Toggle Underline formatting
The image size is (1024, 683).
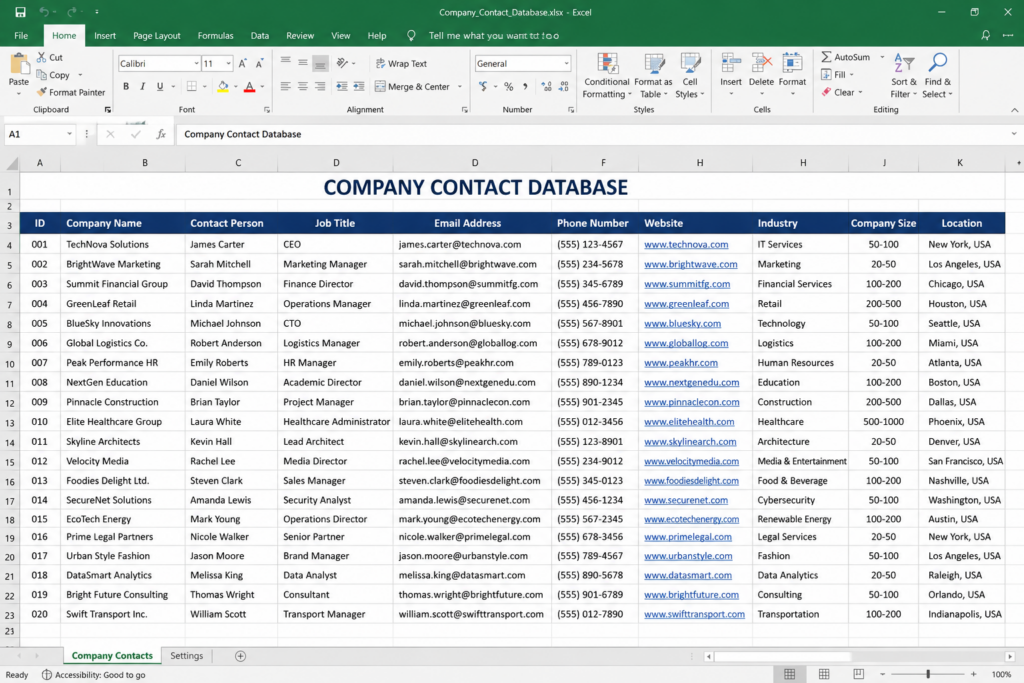tap(159, 86)
